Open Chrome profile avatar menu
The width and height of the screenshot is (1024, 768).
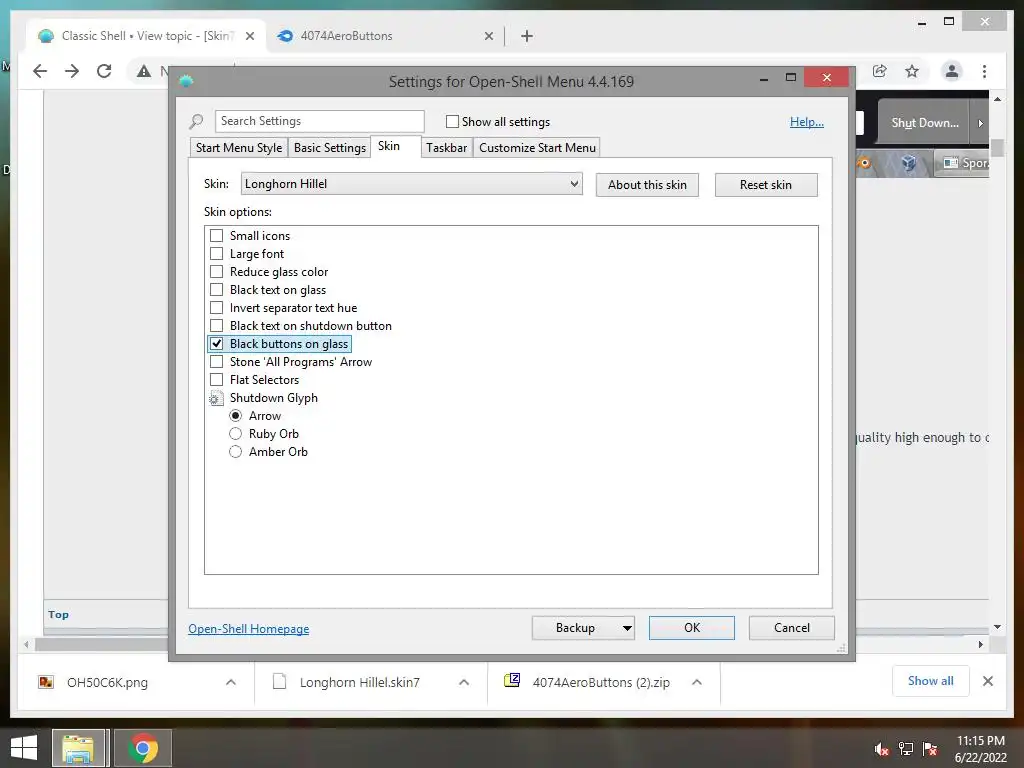pos(952,71)
